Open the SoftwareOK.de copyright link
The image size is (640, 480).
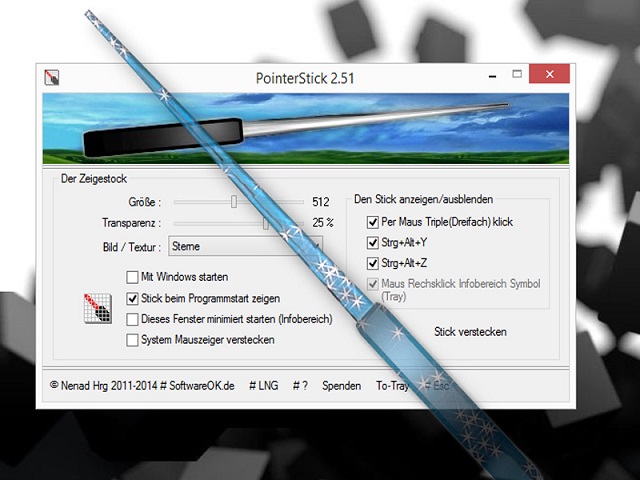click(142, 386)
